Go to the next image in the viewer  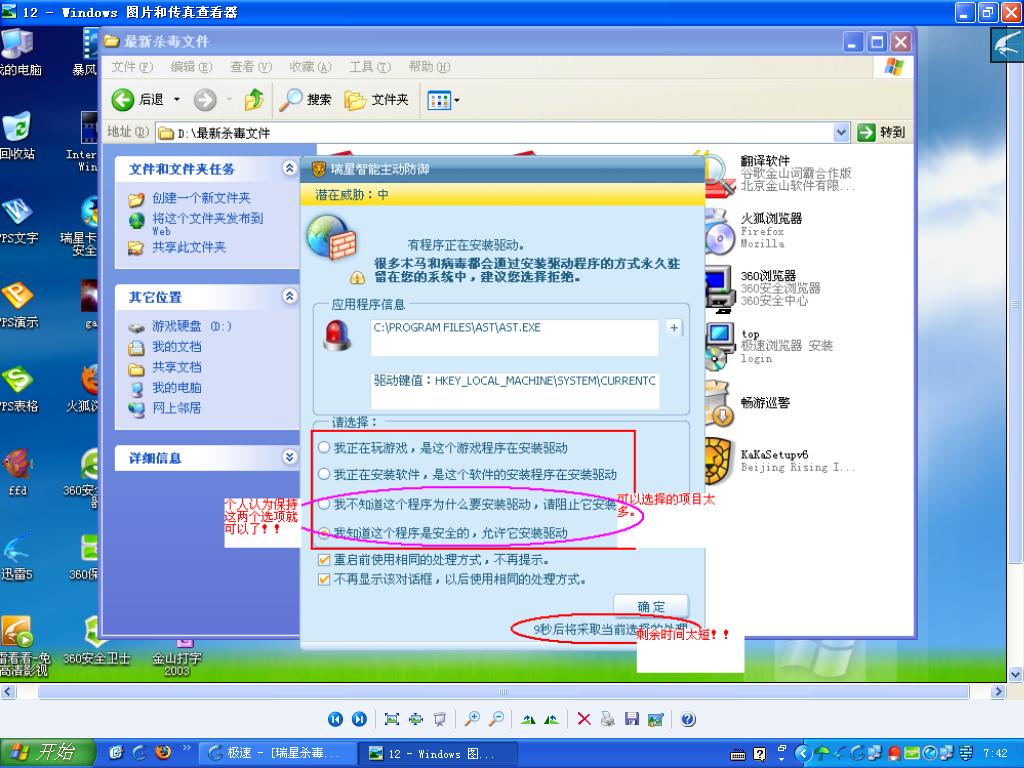pos(359,719)
